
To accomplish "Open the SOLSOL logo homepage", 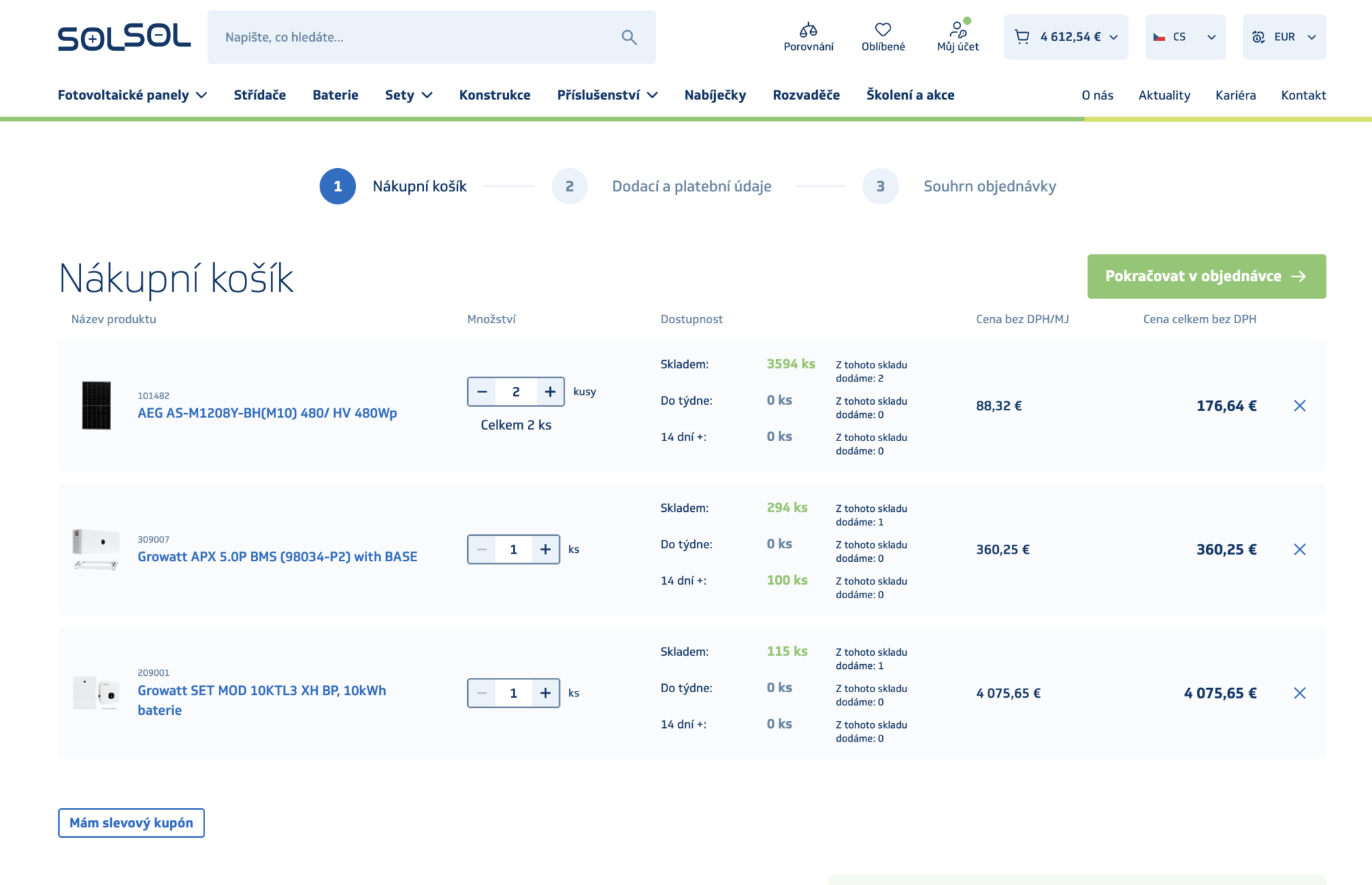I will 124,37.
